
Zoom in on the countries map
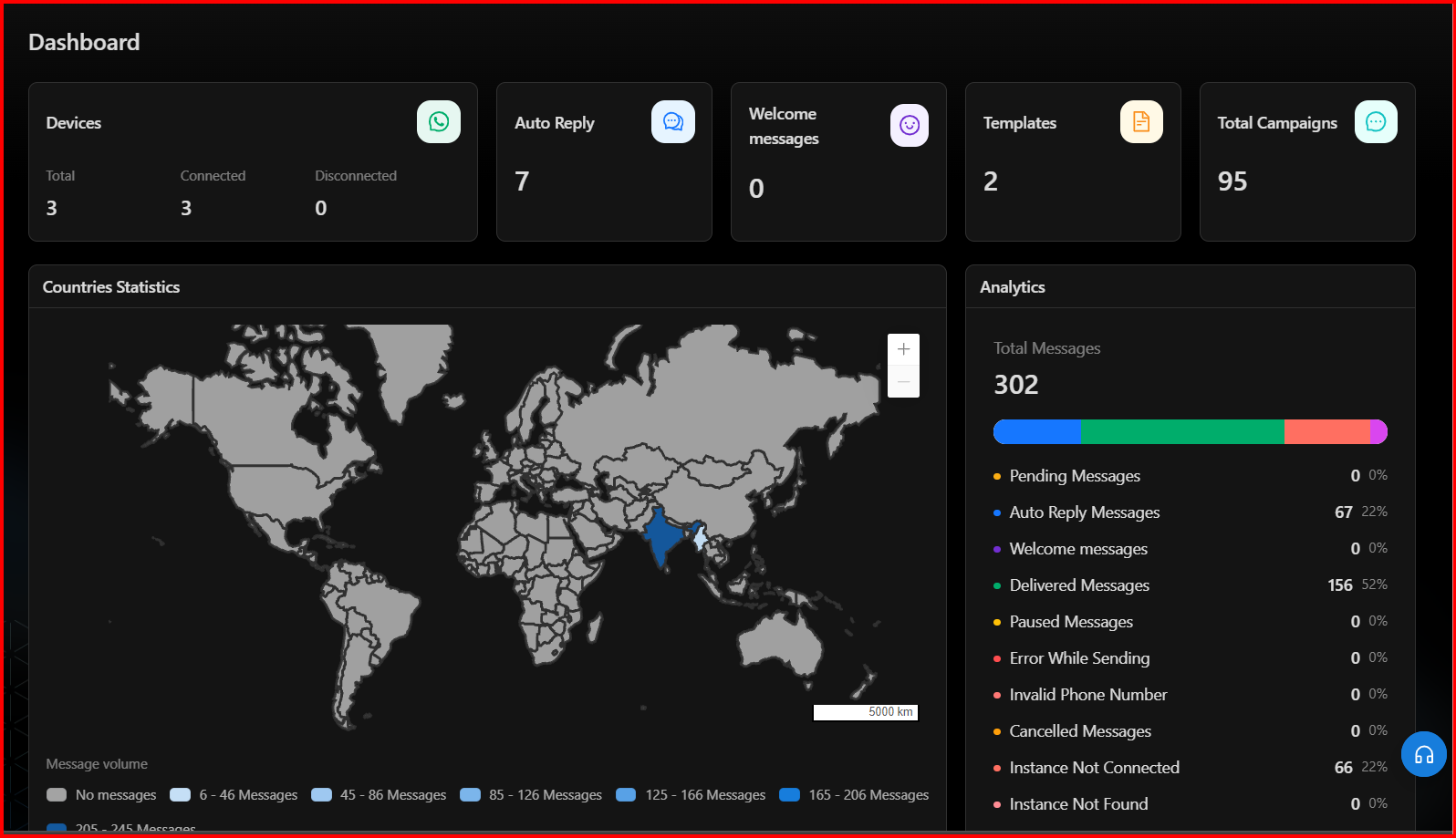903,349
